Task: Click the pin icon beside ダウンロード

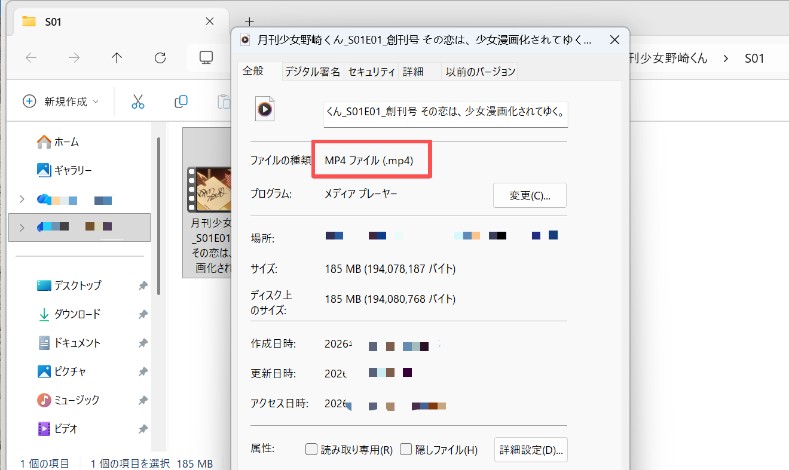Action: pos(143,315)
